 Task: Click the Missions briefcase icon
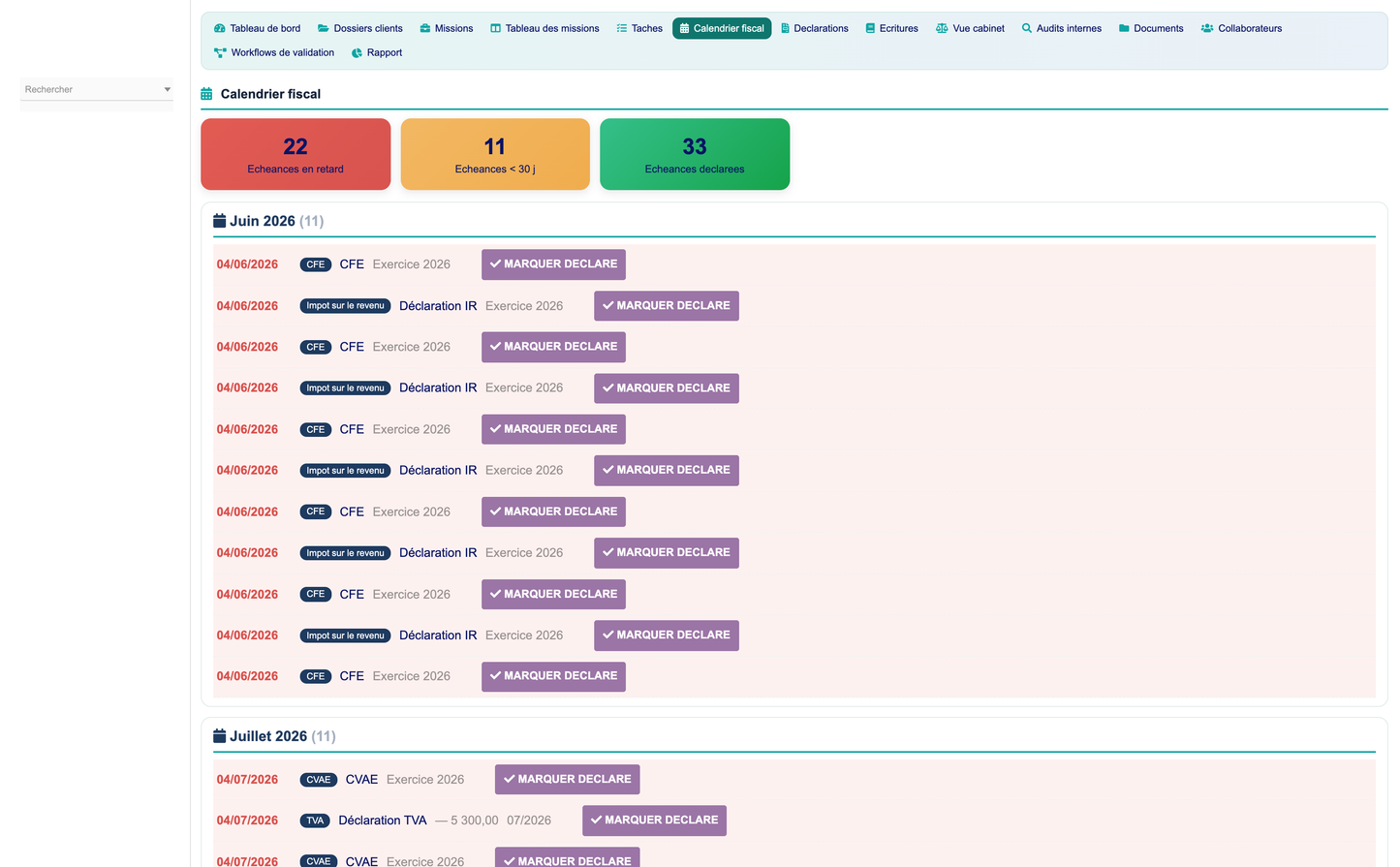(x=425, y=29)
